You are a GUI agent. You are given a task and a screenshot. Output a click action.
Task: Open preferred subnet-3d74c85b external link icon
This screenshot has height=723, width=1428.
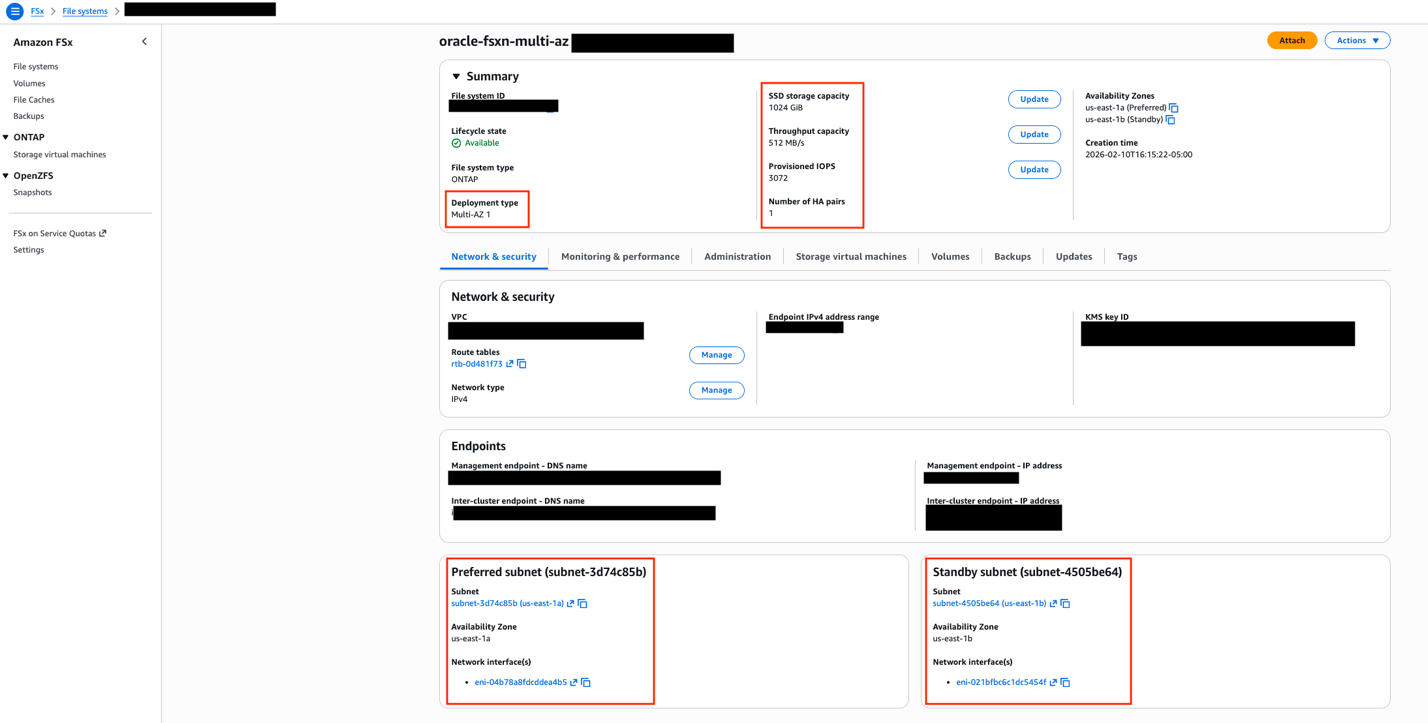(571, 604)
